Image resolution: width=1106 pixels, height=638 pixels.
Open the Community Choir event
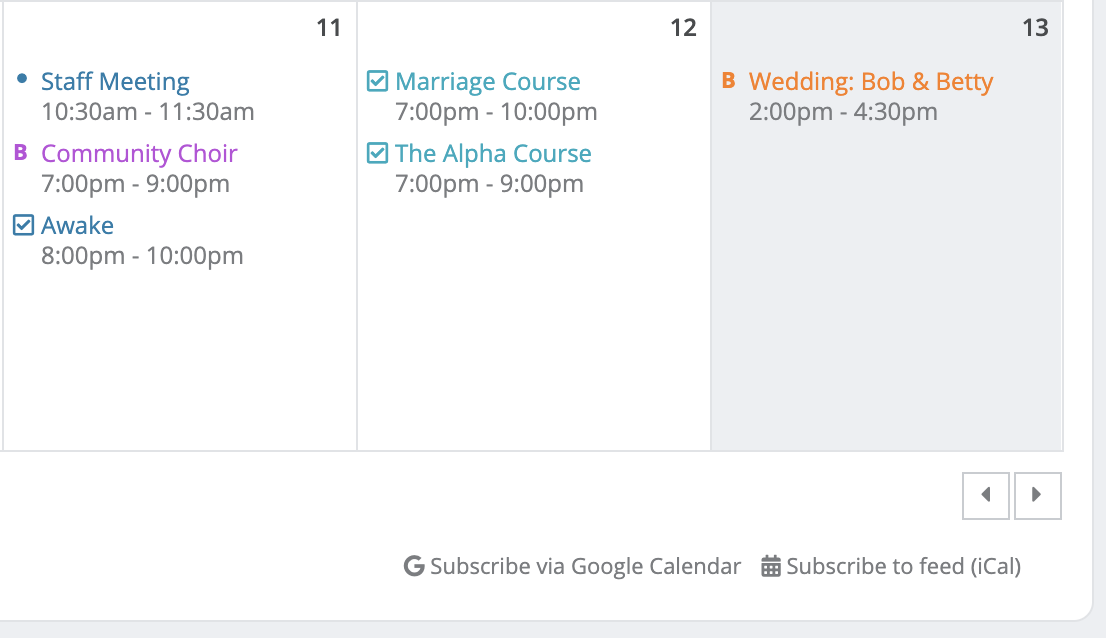[x=139, y=153]
